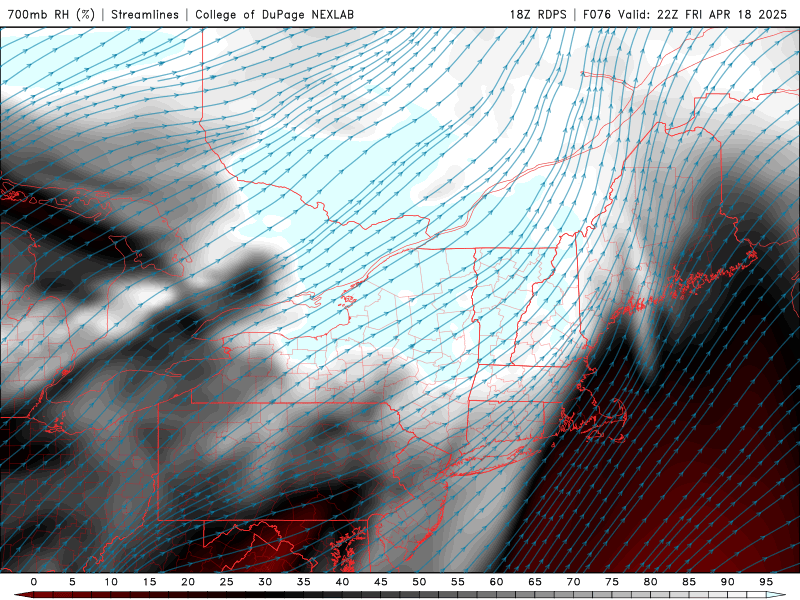Click the '40' tick label on color scale
The height and width of the screenshot is (600, 800).
[342, 582]
